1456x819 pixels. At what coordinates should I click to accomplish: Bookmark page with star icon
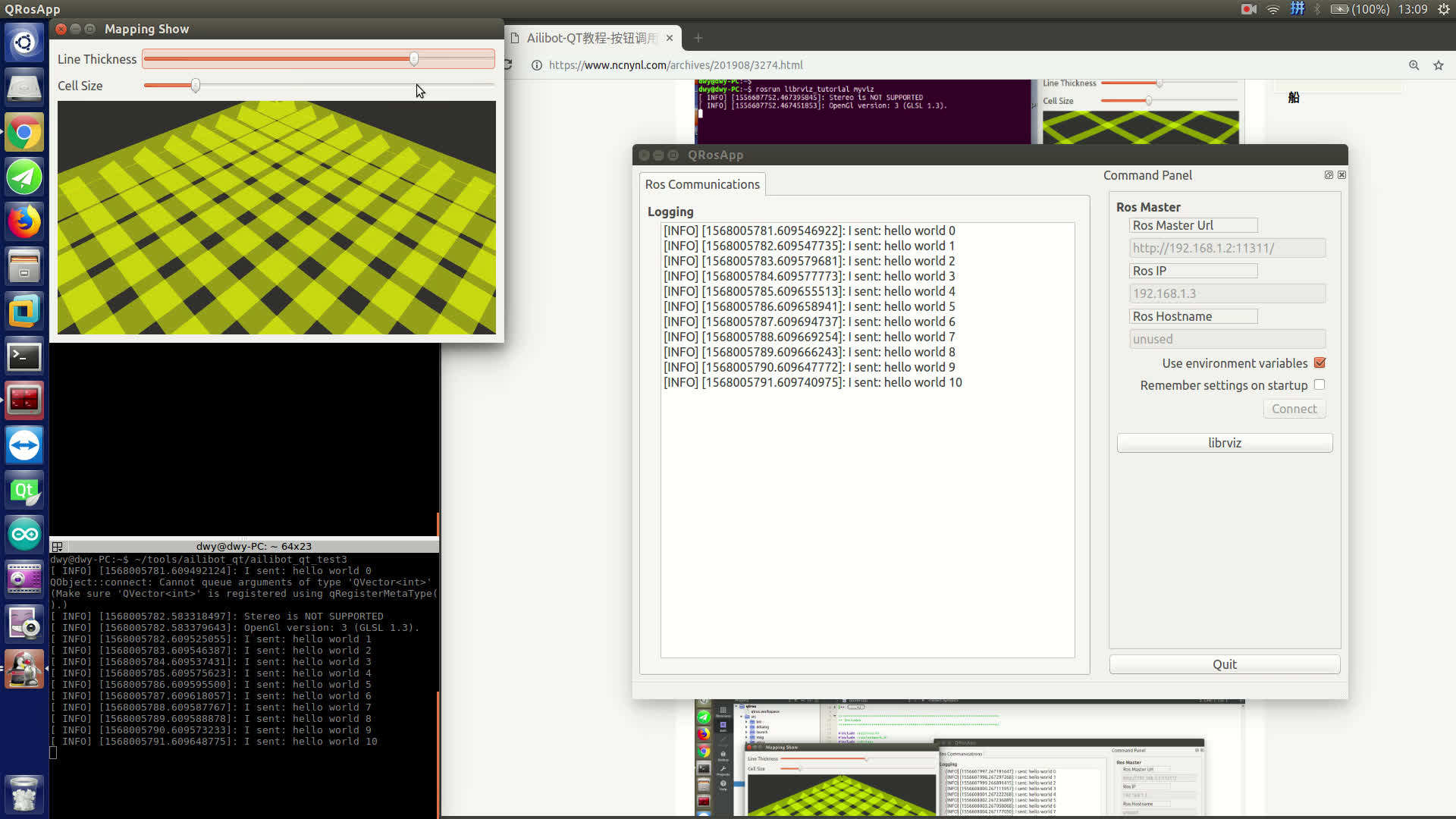click(1439, 65)
